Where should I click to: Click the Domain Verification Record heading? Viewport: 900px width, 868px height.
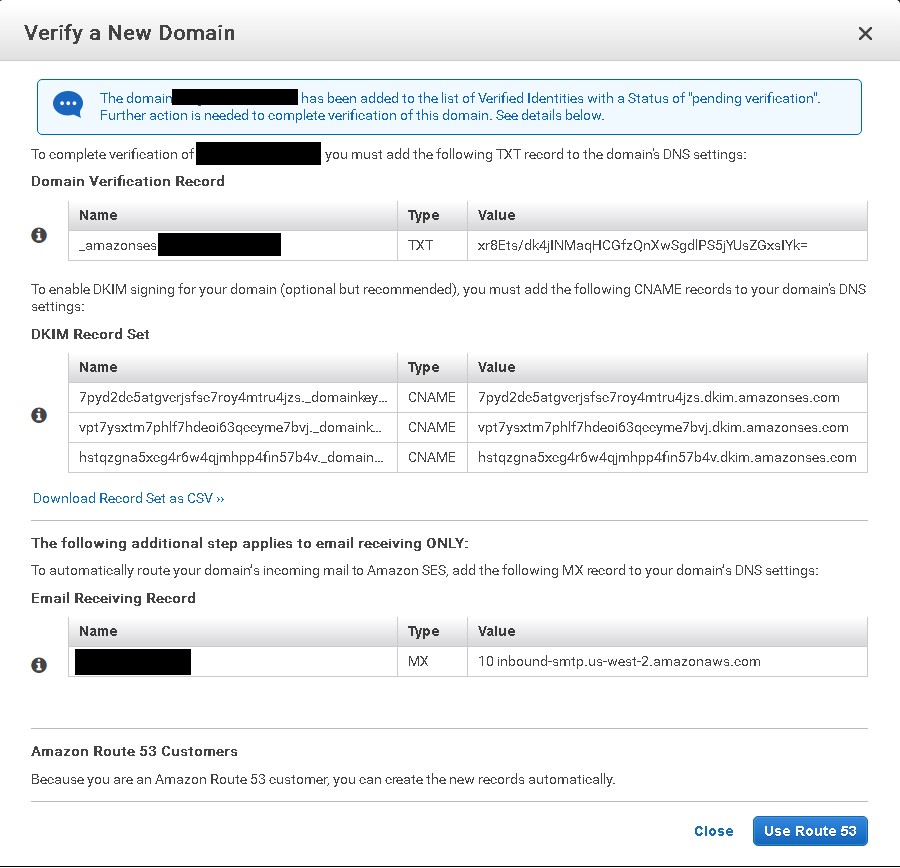(x=127, y=181)
